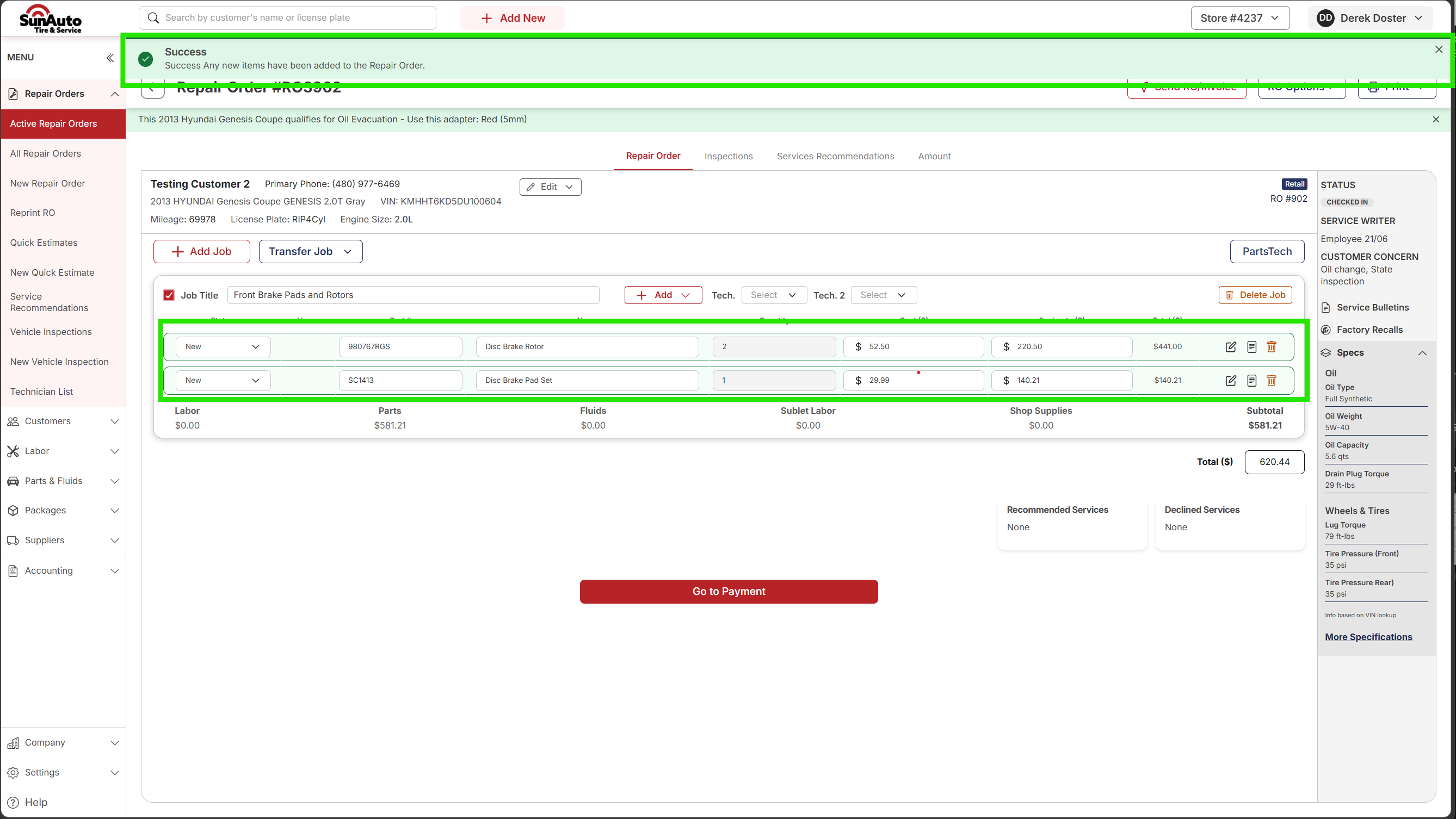Click the Labor tools icon

(13, 451)
